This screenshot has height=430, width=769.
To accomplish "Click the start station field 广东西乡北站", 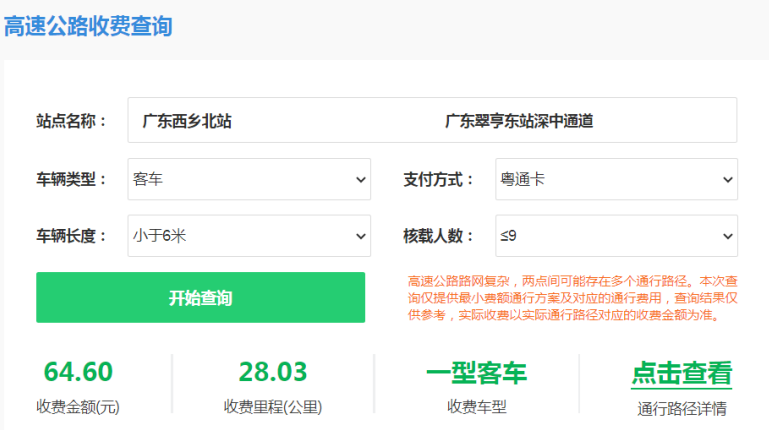I will [x=188, y=121].
